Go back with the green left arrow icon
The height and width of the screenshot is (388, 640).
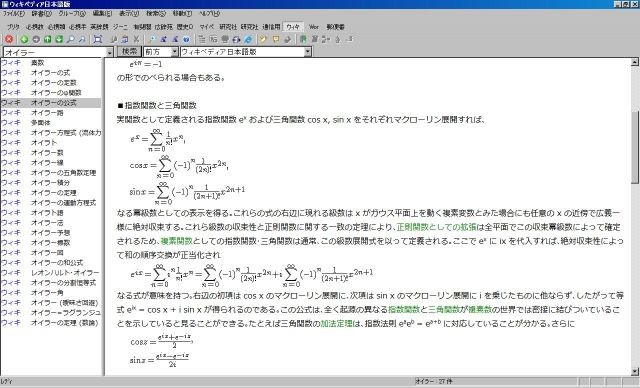tap(24, 39)
